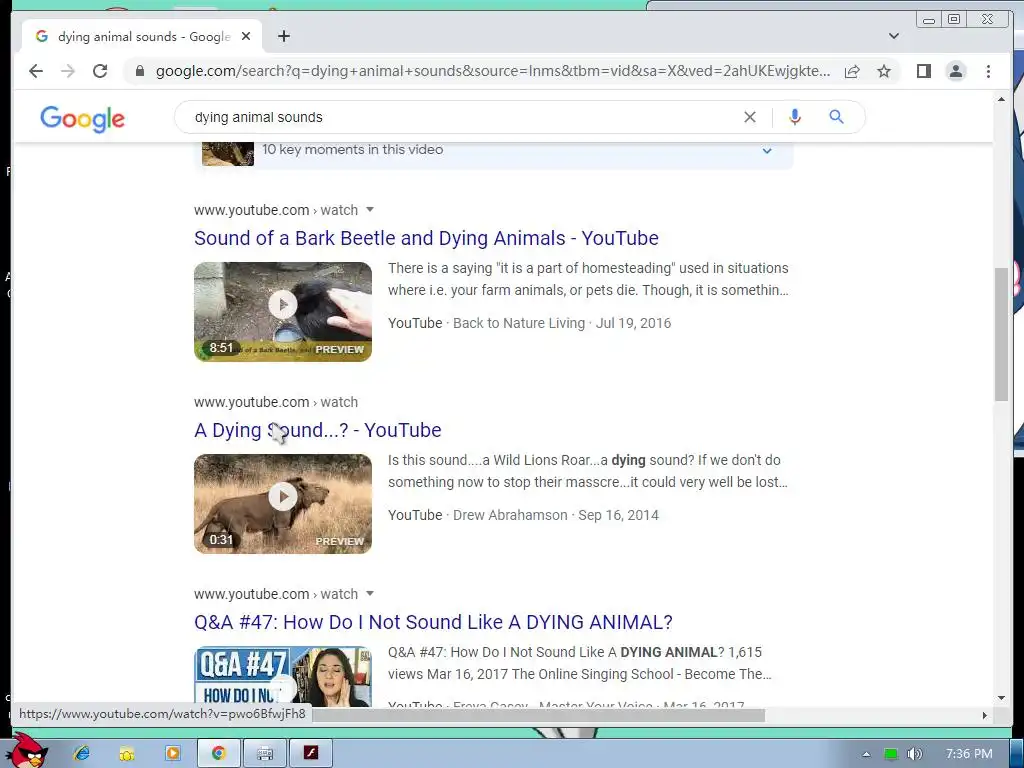Click into the 'dying animal sounds' search field

click(x=457, y=117)
